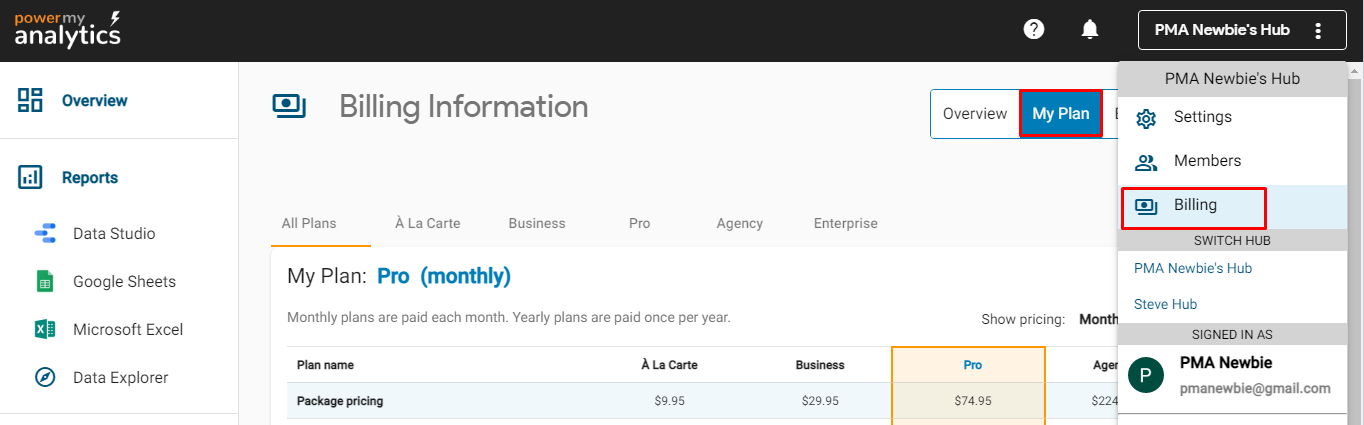Image resolution: width=1364 pixels, height=425 pixels.
Task: Click the Microsoft Excel icon
Action: coord(45,330)
